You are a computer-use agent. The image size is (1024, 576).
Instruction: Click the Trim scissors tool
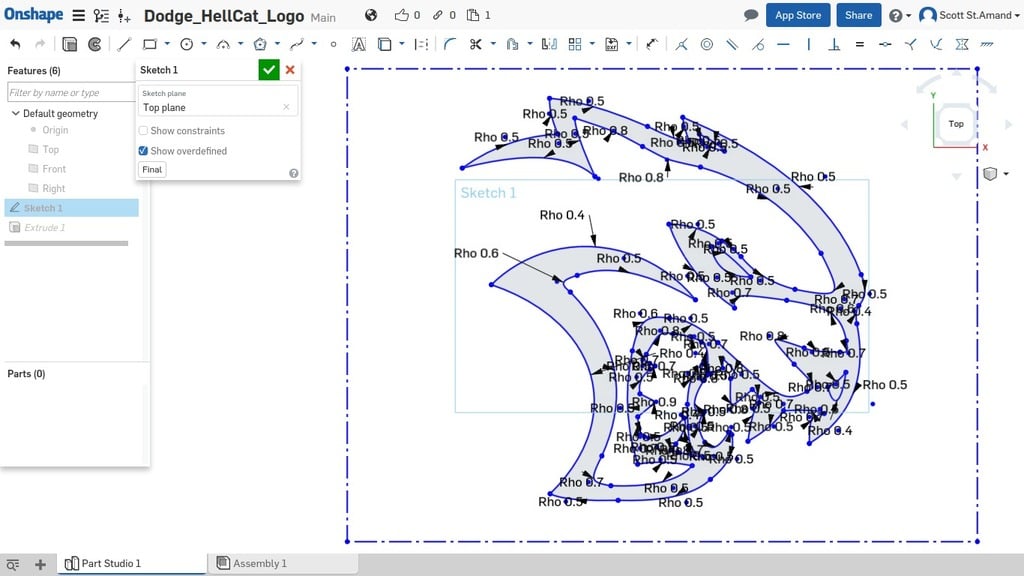[x=475, y=44]
